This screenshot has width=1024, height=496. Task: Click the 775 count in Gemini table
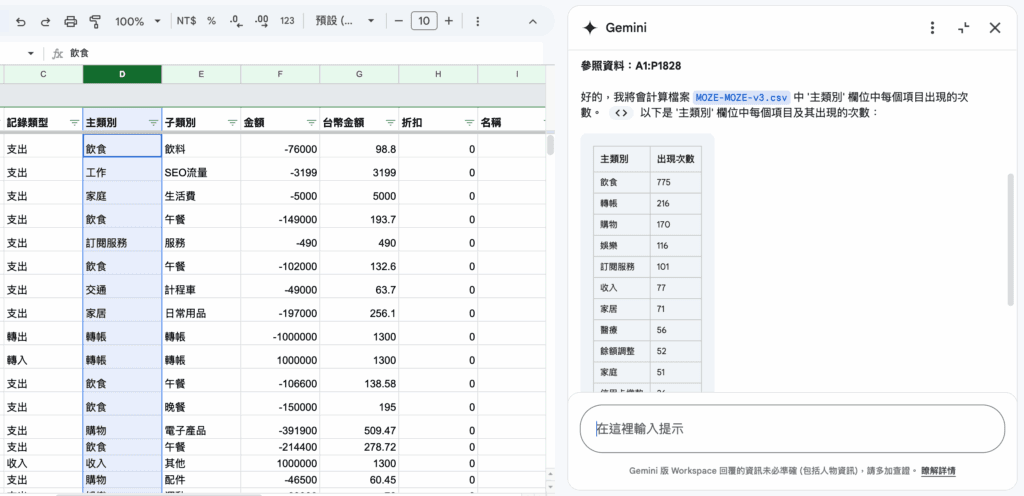(x=676, y=182)
